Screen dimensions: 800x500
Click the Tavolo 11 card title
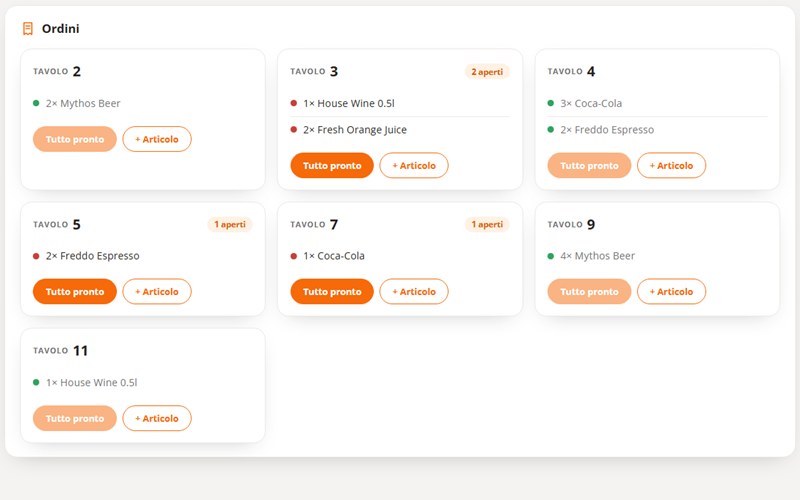point(61,351)
